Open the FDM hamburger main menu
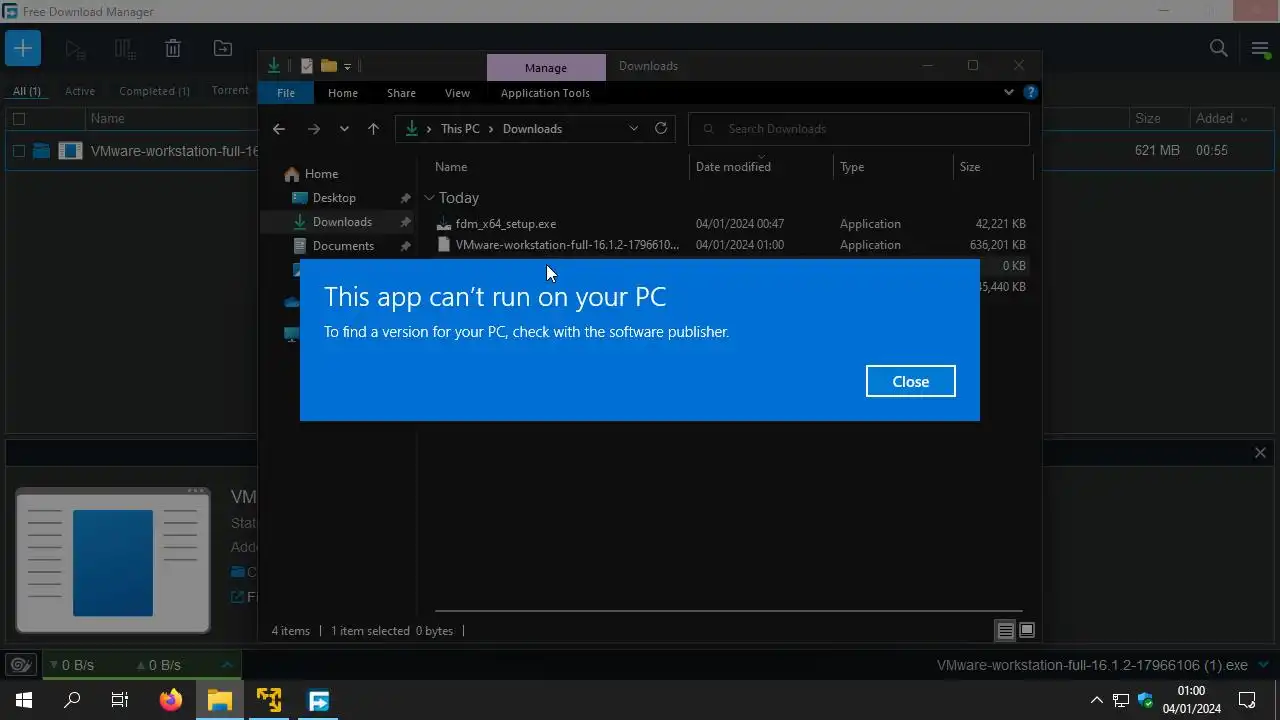 tap(1260, 48)
